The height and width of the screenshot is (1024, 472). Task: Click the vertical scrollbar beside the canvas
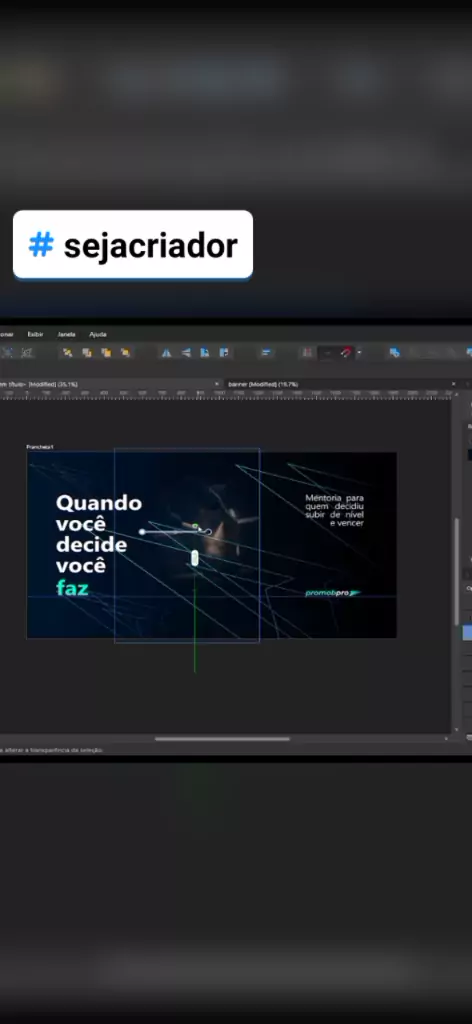click(x=457, y=571)
